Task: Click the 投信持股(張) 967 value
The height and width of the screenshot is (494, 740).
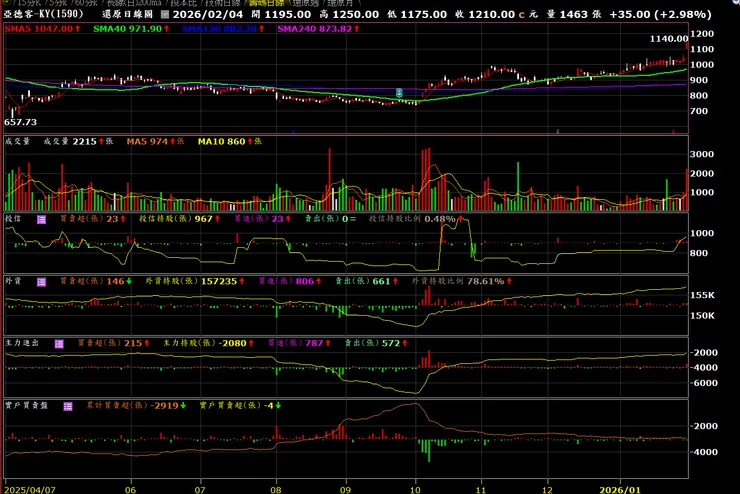Action: point(203,219)
